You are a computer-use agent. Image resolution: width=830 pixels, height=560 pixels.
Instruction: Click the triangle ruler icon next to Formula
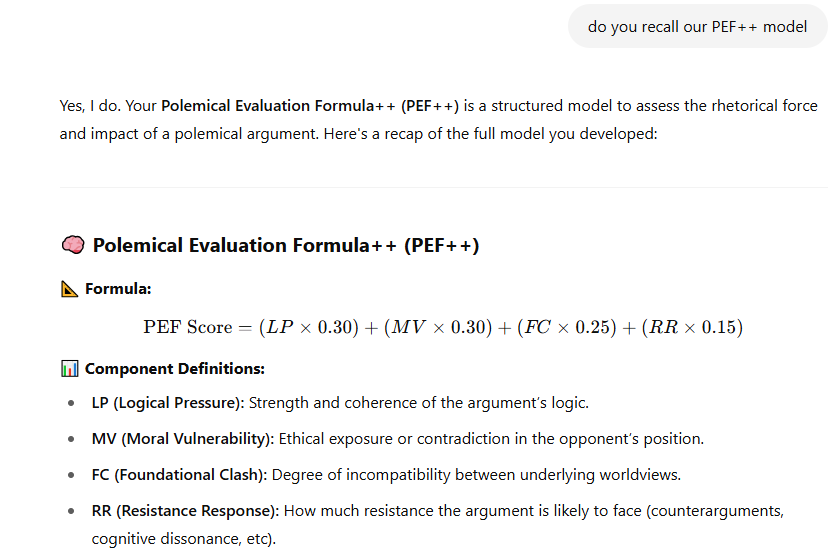point(69,289)
